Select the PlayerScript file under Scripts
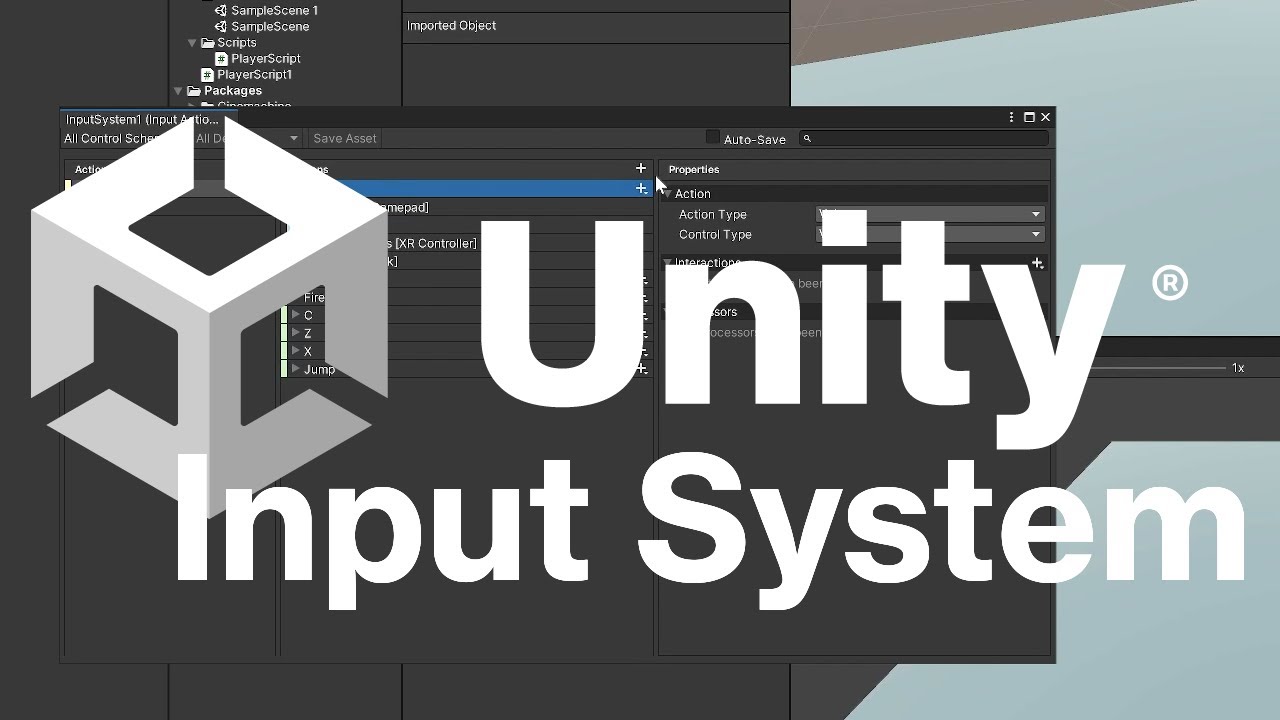This screenshot has width=1280, height=720. point(266,58)
